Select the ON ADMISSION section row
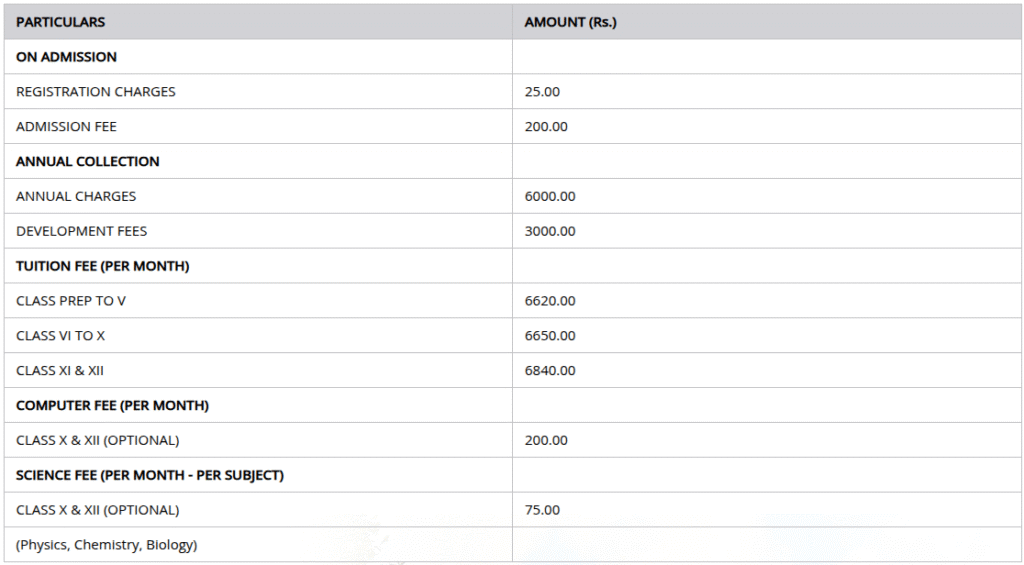 pos(66,57)
